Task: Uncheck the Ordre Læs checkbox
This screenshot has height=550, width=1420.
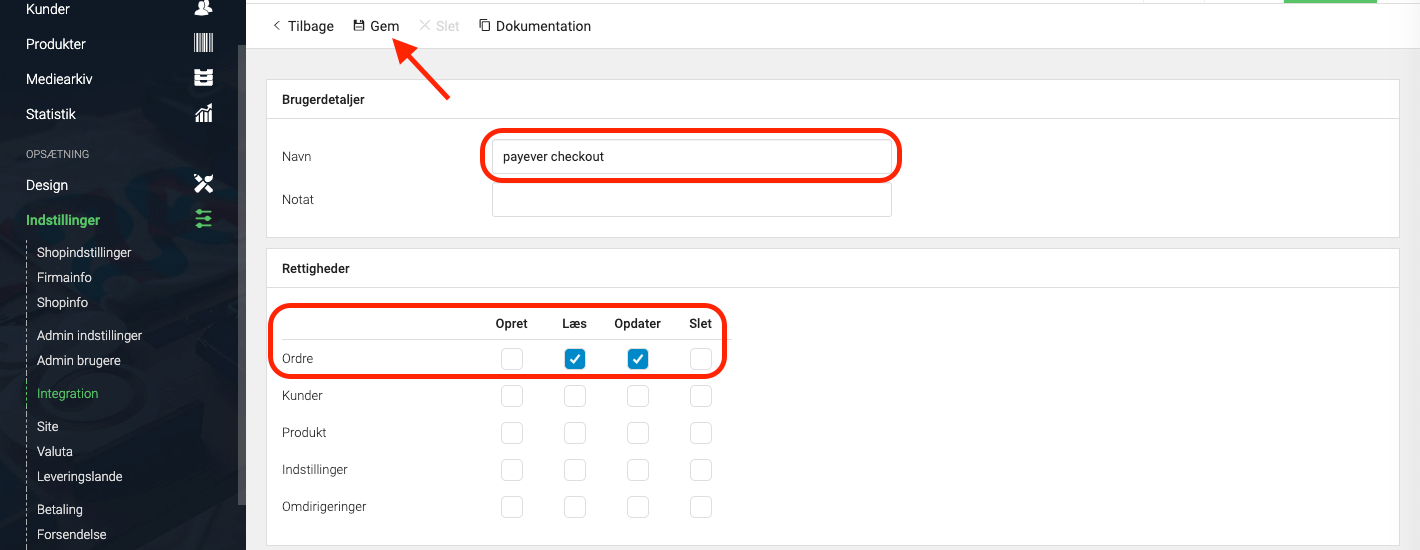Action: 575,359
